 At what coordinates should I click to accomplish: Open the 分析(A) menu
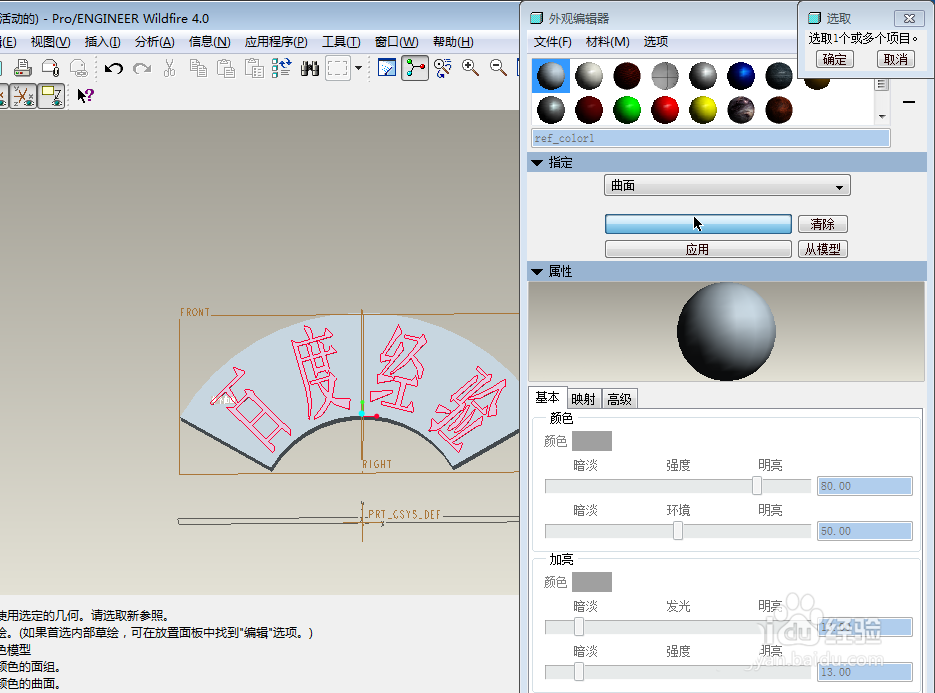[x=154, y=42]
